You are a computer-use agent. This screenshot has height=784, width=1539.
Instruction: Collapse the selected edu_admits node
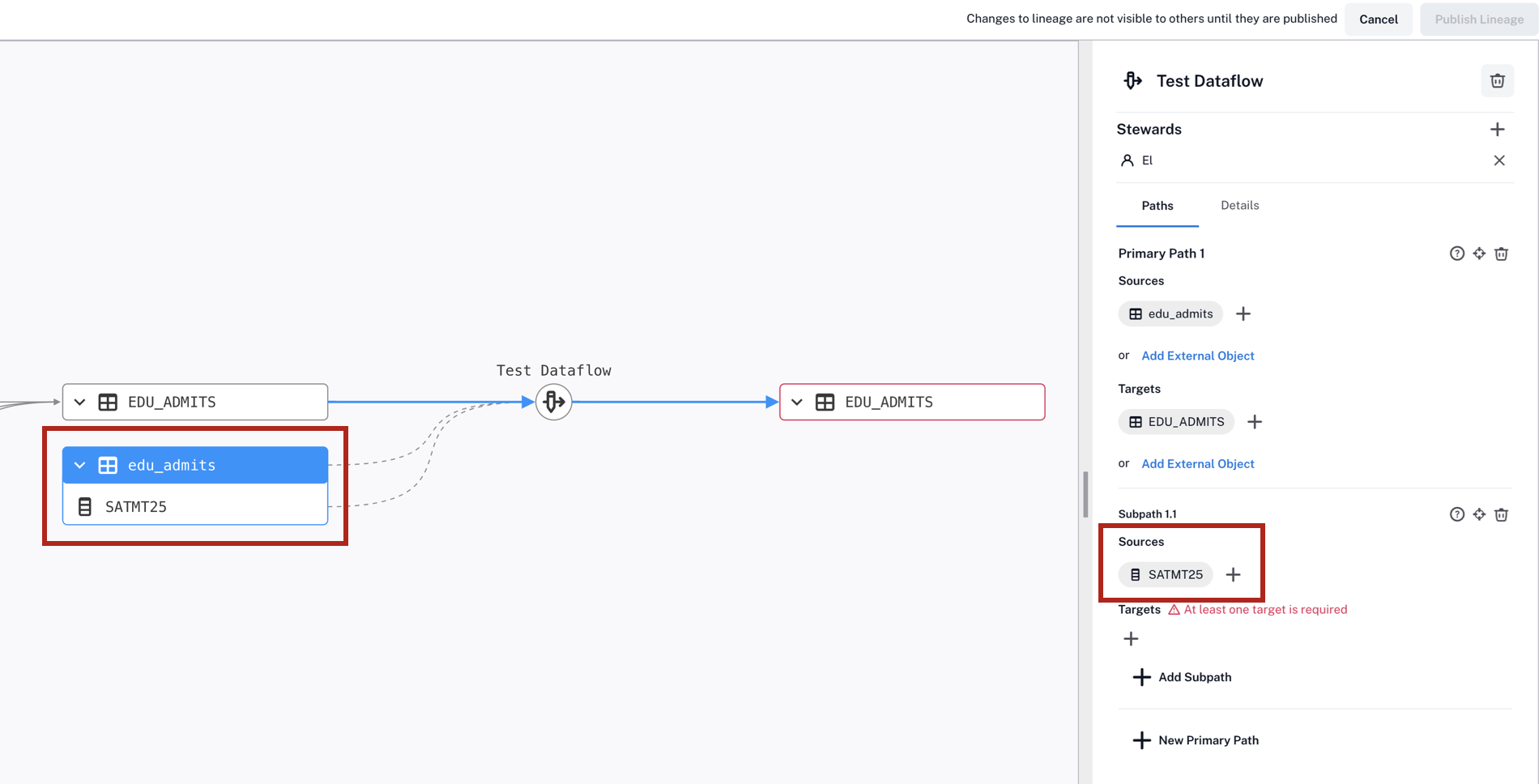click(x=79, y=465)
